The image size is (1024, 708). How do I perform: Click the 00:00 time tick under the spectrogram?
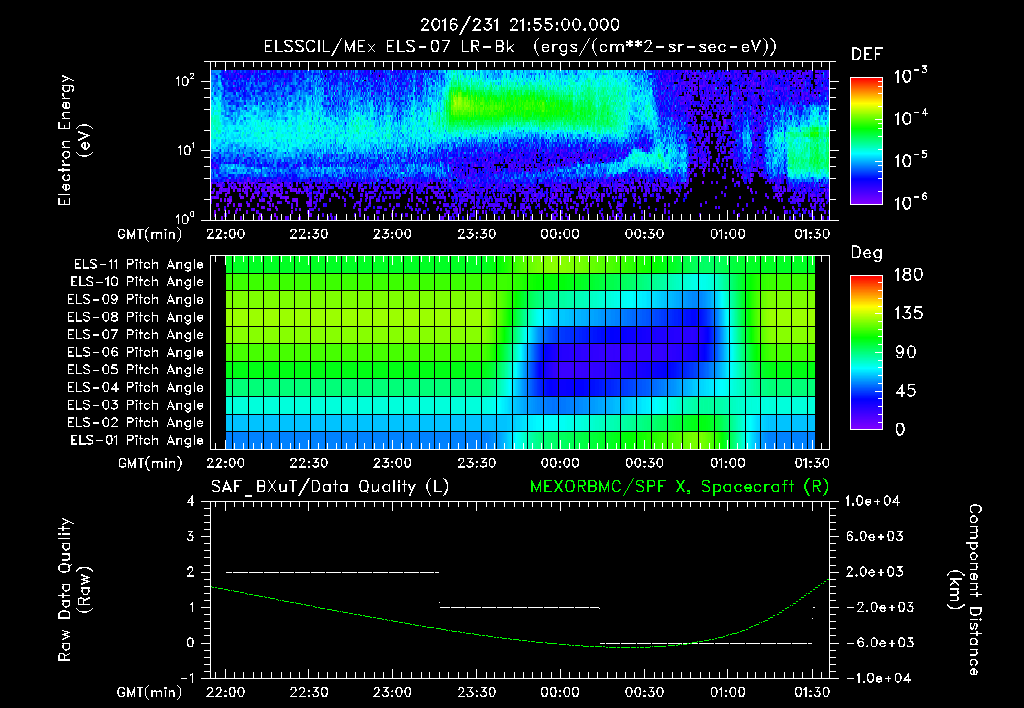pos(560,234)
